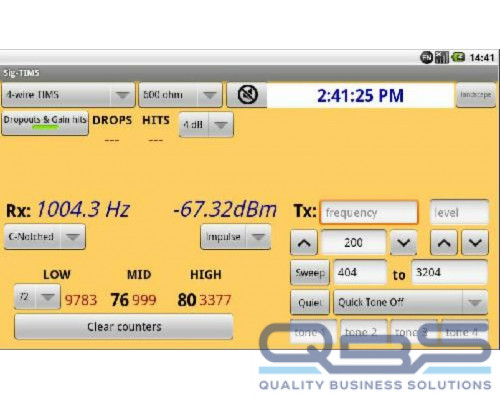This screenshot has height=400, width=500.
Task: Tap the battery icon in status bar
Action: 458,57
